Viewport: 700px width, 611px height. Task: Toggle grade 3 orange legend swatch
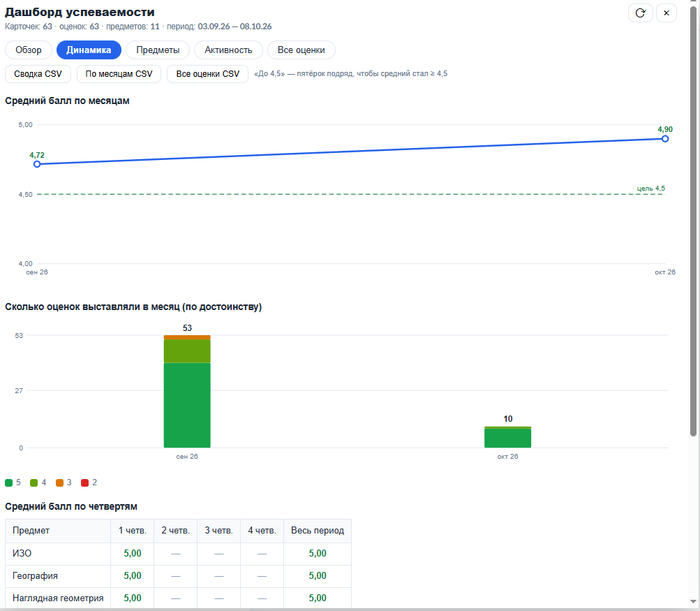point(59,483)
